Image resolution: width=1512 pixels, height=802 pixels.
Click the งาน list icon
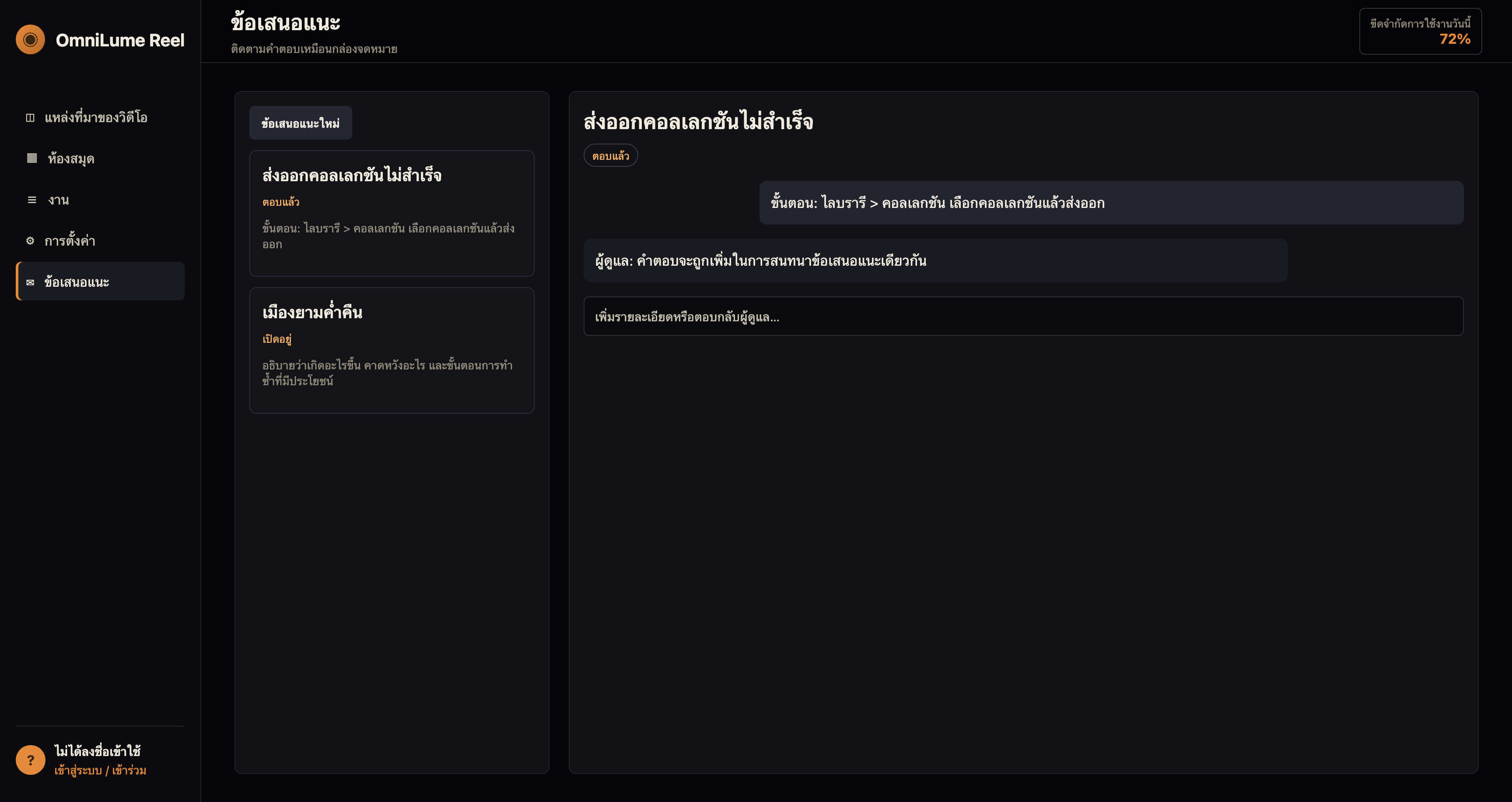31,200
